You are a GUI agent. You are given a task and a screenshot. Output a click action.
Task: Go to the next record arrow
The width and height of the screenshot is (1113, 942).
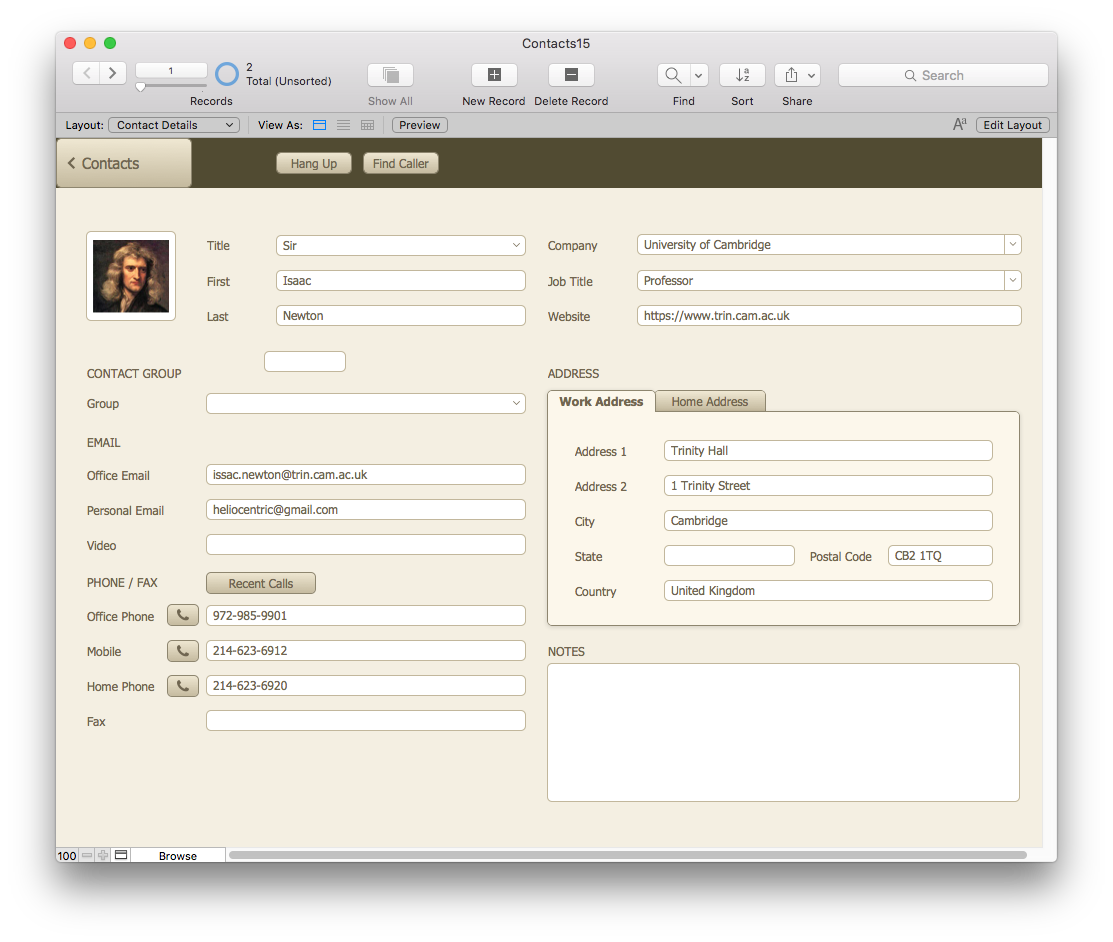[x=113, y=73]
